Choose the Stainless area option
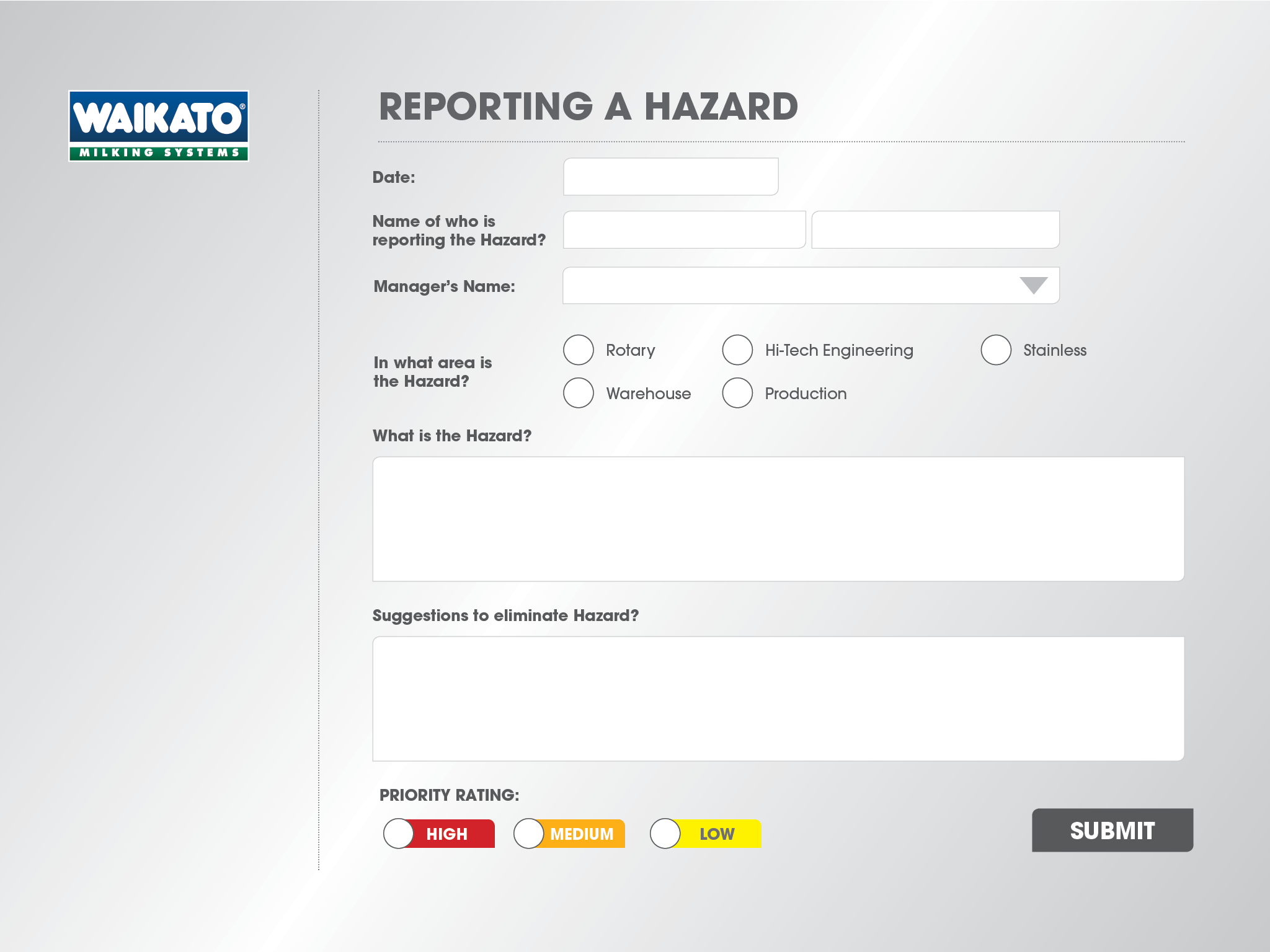 click(996, 350)
